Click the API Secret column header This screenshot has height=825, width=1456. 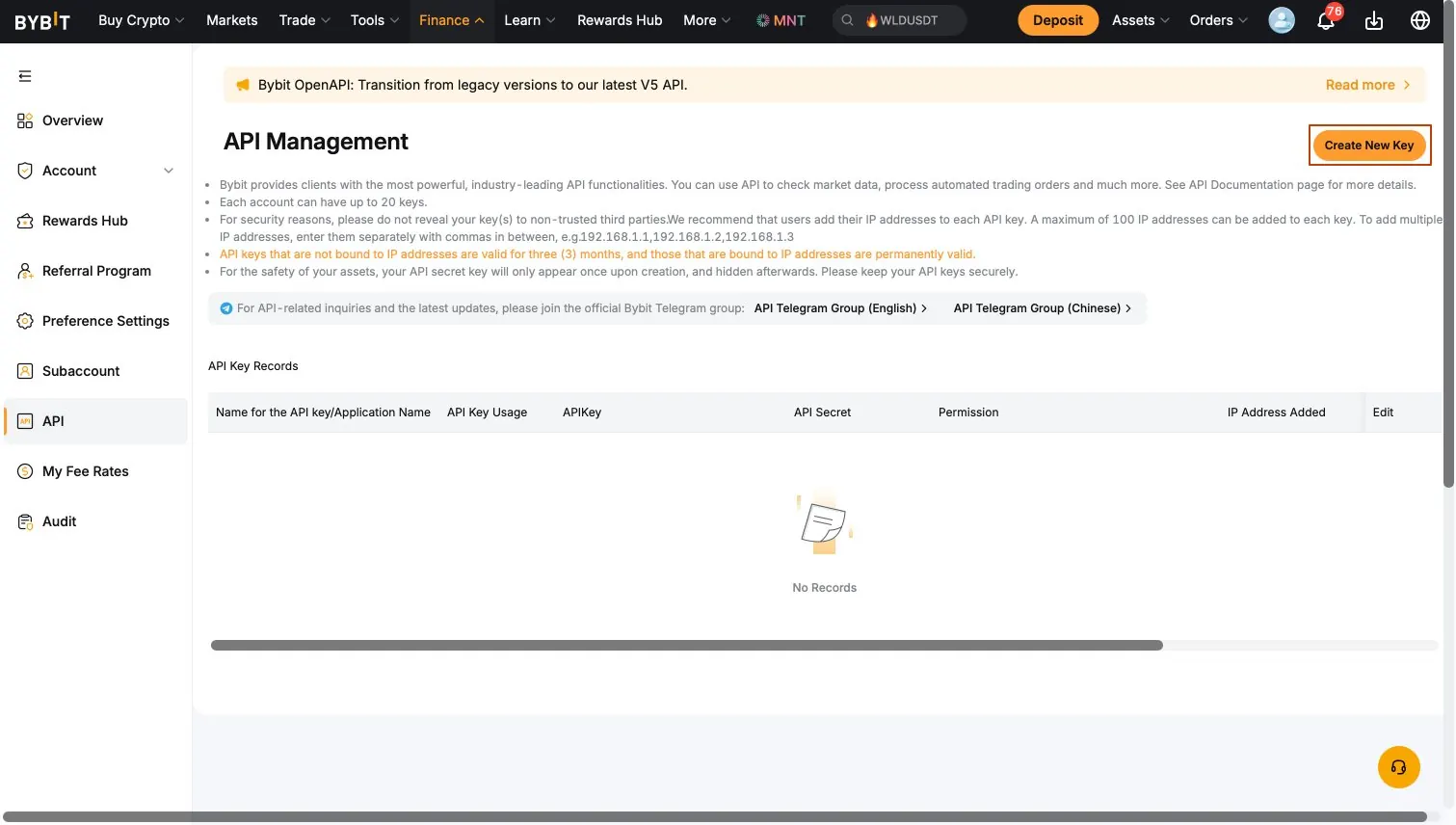click(x=822, y=412)
